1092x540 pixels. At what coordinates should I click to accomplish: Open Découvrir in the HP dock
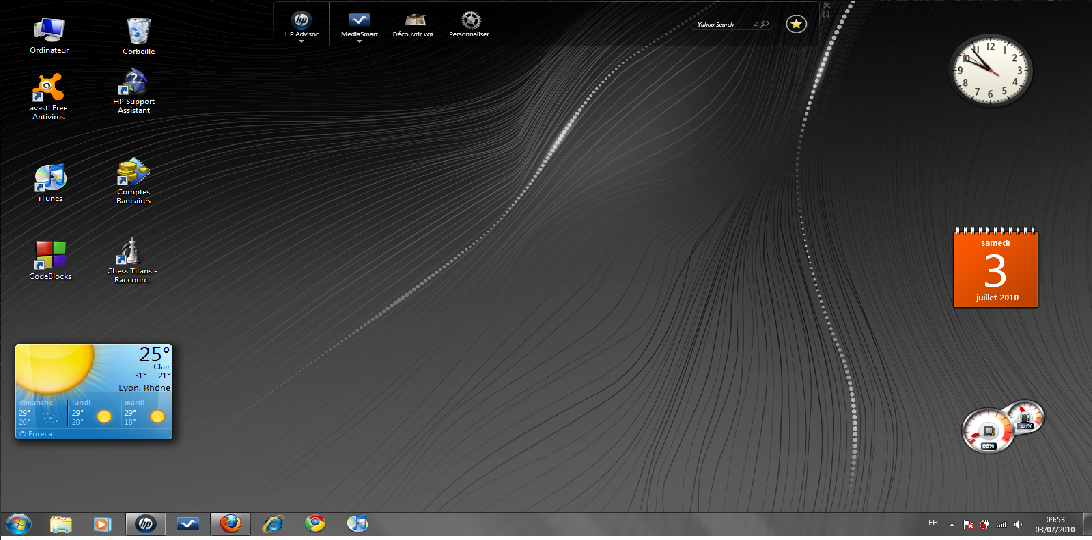pyautogui.click(x=414, y=22)
